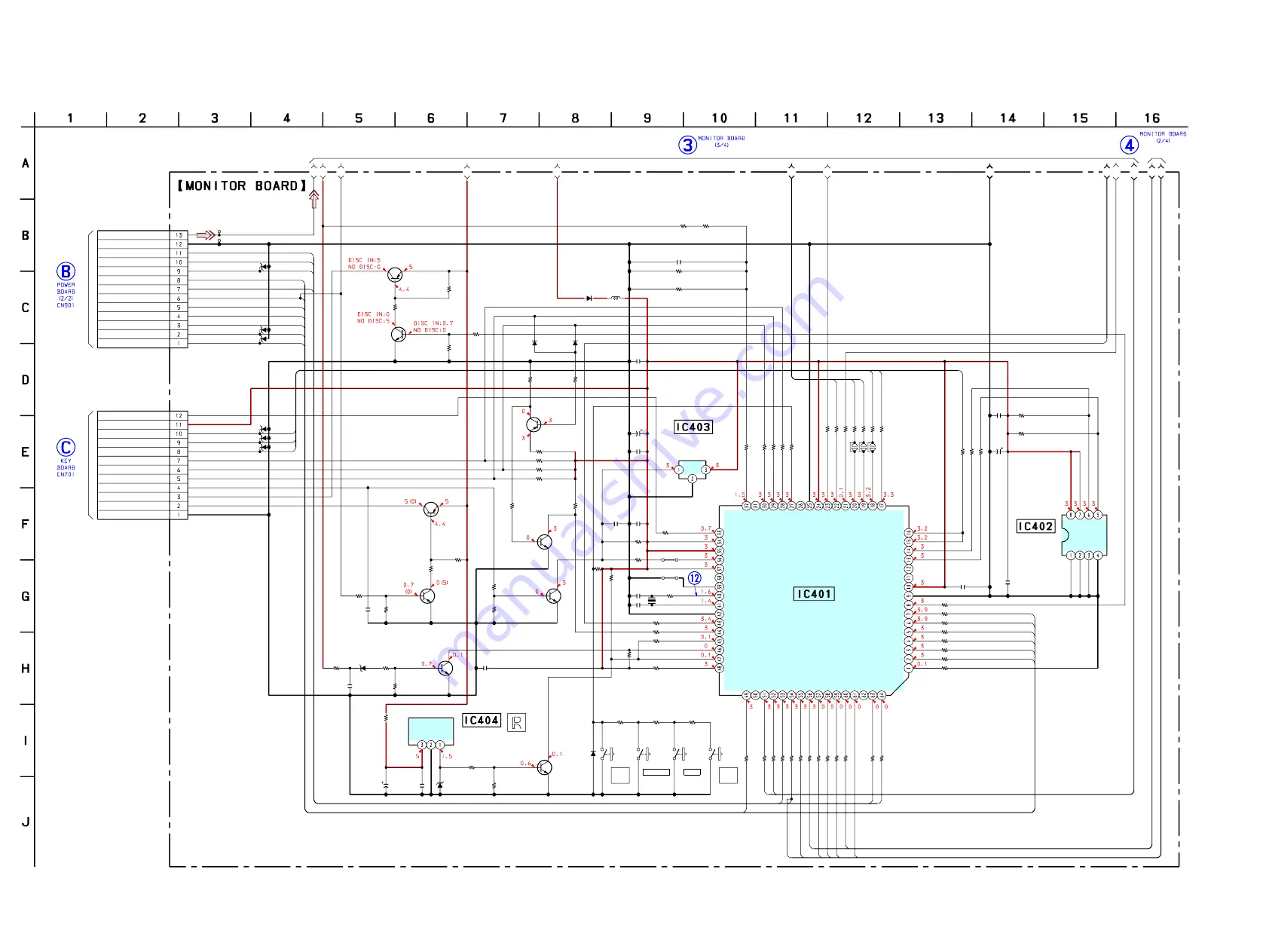Select the IC404 label
This screenshot has height=952, width=1266.
click(482, 720)
